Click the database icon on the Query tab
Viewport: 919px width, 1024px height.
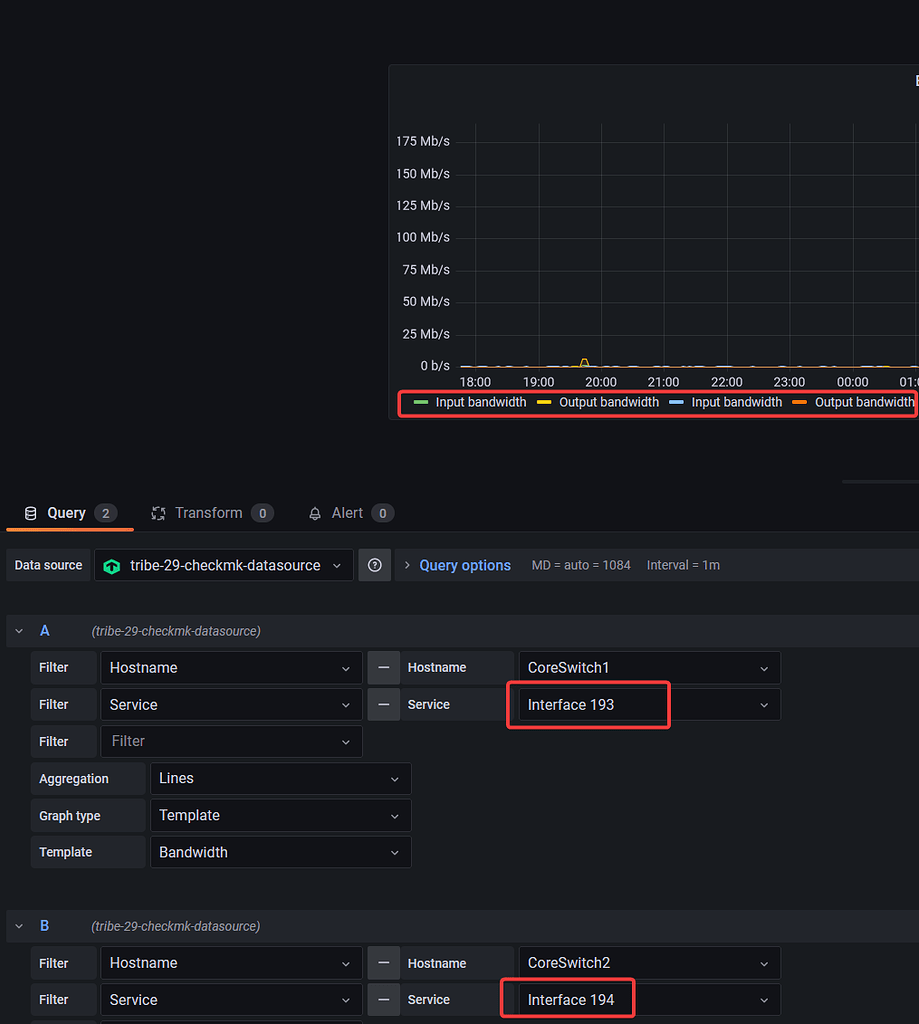[31, 512]
